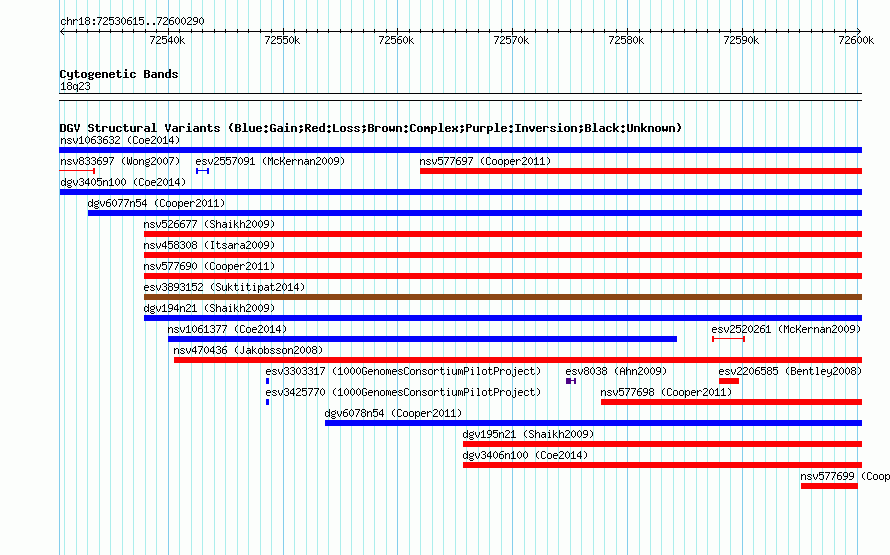Select the tiny blue esv3425770 marker
The image size is (890, 555).
[x=267, y=402]
